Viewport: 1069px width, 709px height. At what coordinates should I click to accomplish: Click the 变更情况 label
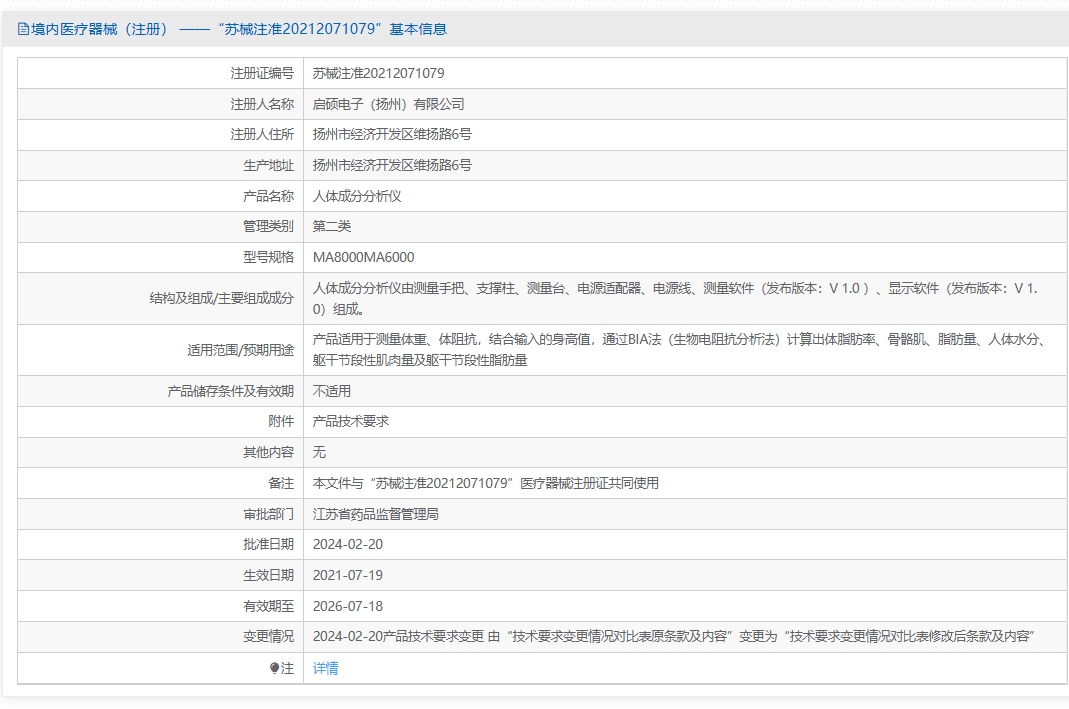pos(269,636)
